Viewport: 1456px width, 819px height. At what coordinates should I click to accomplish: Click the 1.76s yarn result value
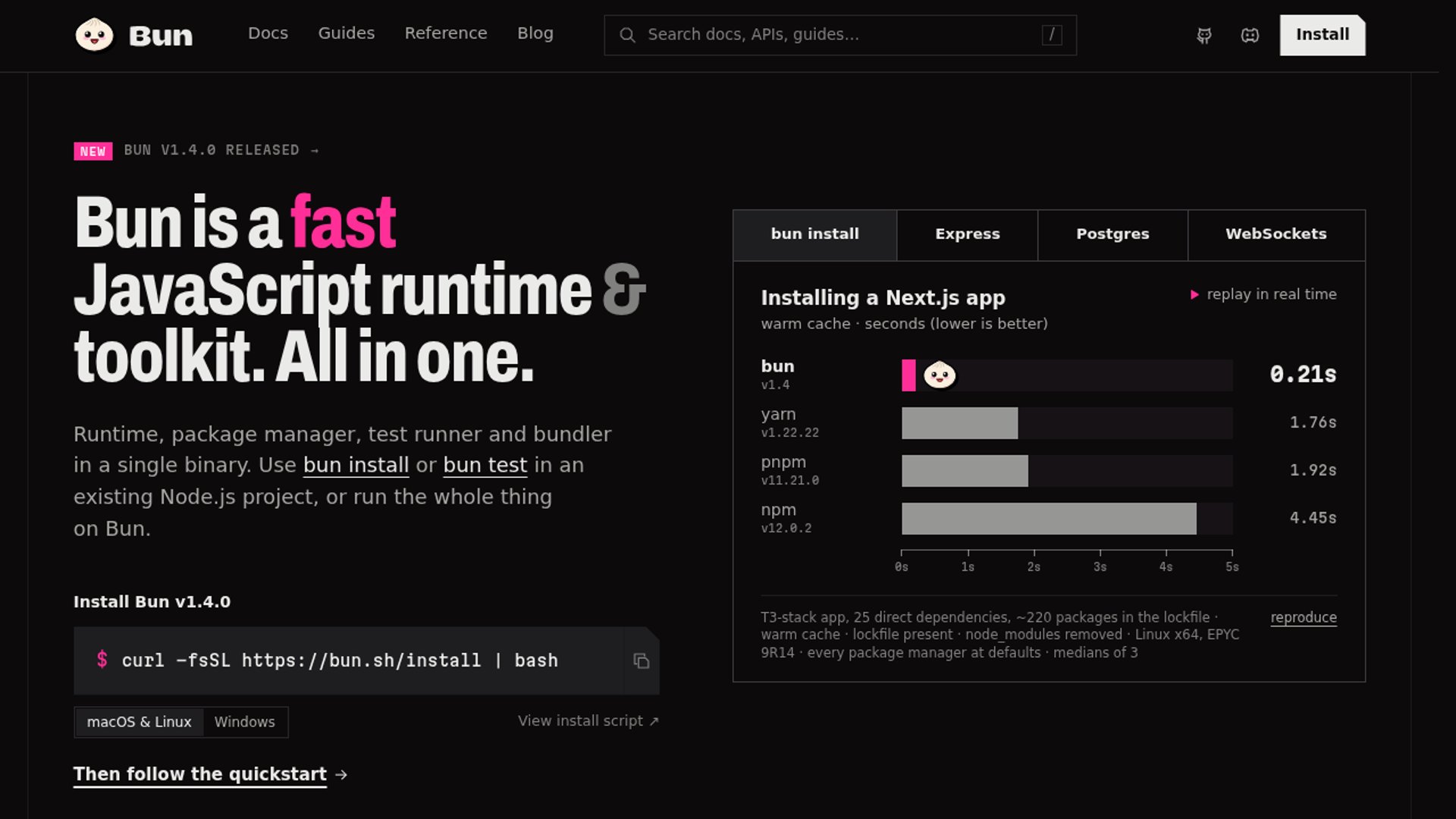[x=1313, y=422]
